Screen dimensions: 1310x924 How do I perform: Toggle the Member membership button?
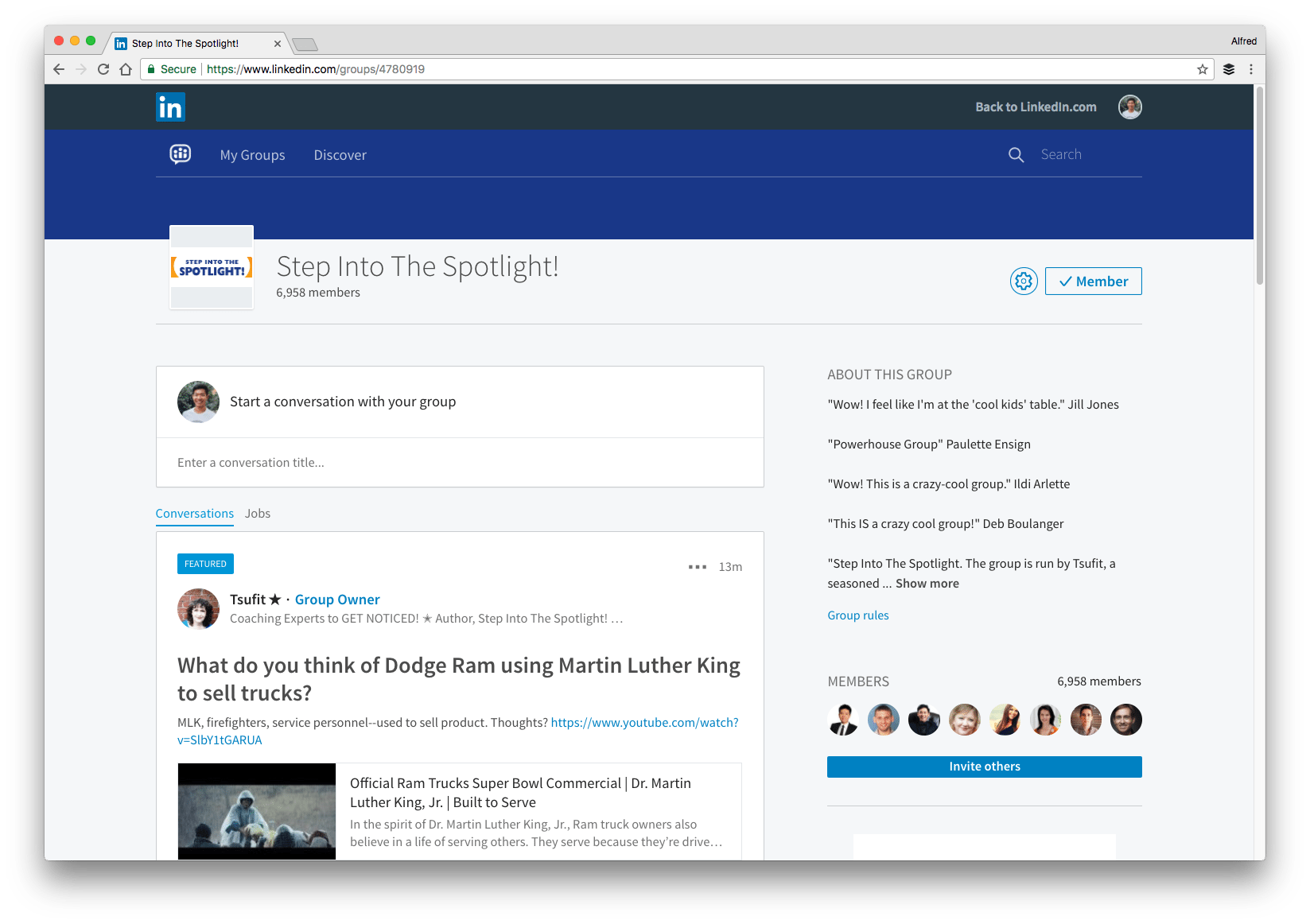coord(1093,281)
